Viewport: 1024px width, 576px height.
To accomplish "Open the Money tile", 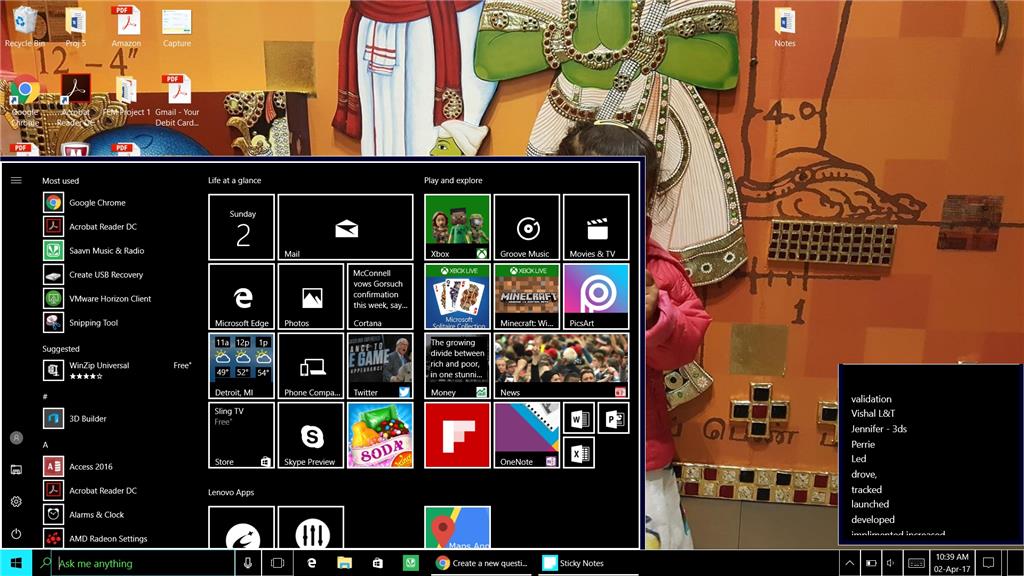I will pyautogui.click(x=457, y=366).
